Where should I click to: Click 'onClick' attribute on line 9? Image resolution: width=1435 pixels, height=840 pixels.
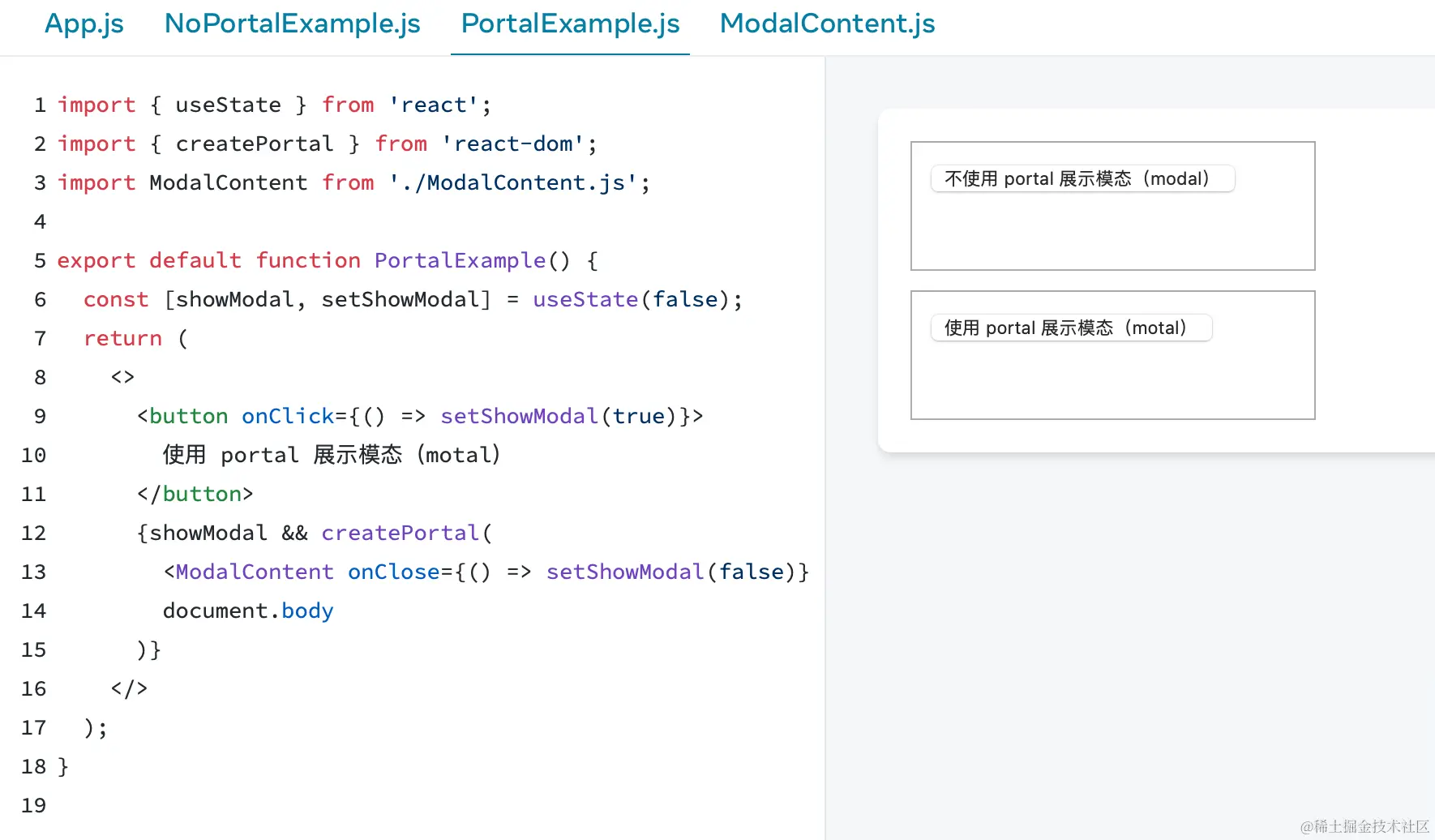[x=288, y=416]
